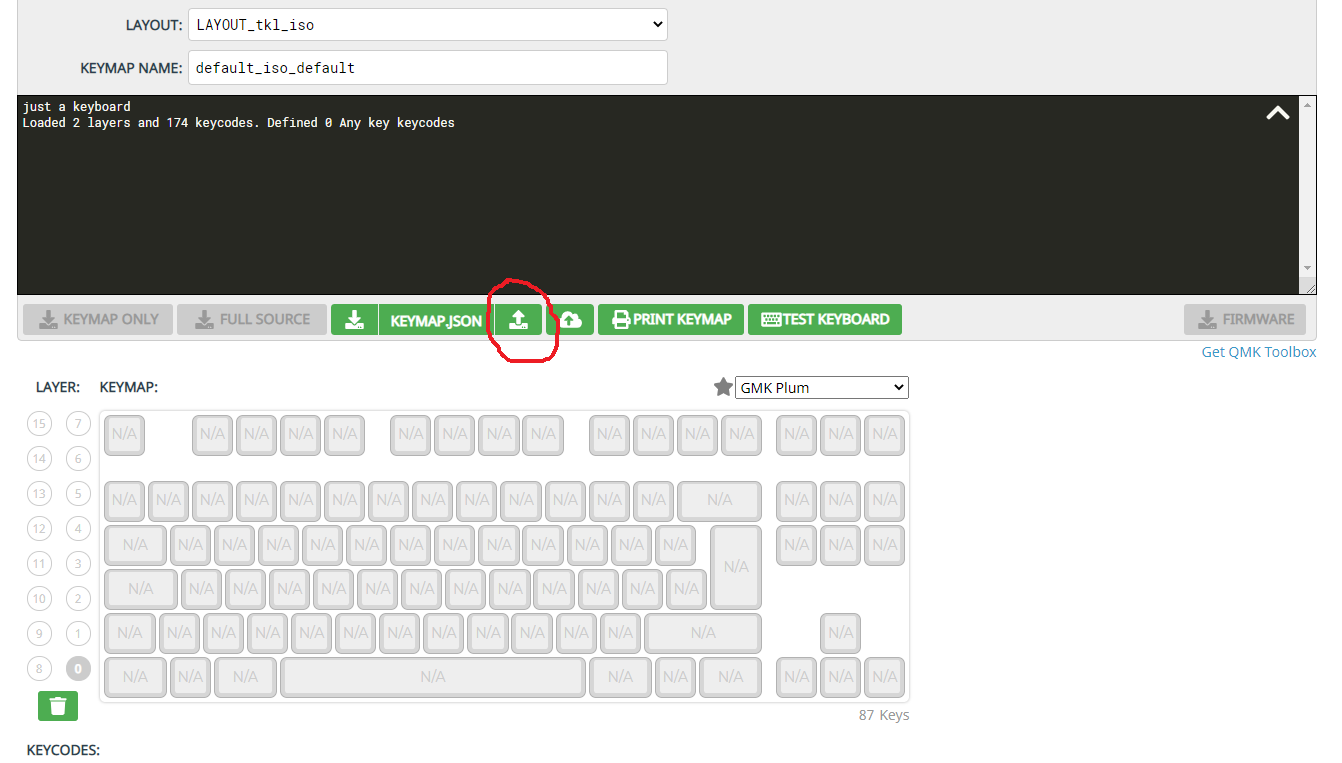Select layer 12

tap(39, 528)
